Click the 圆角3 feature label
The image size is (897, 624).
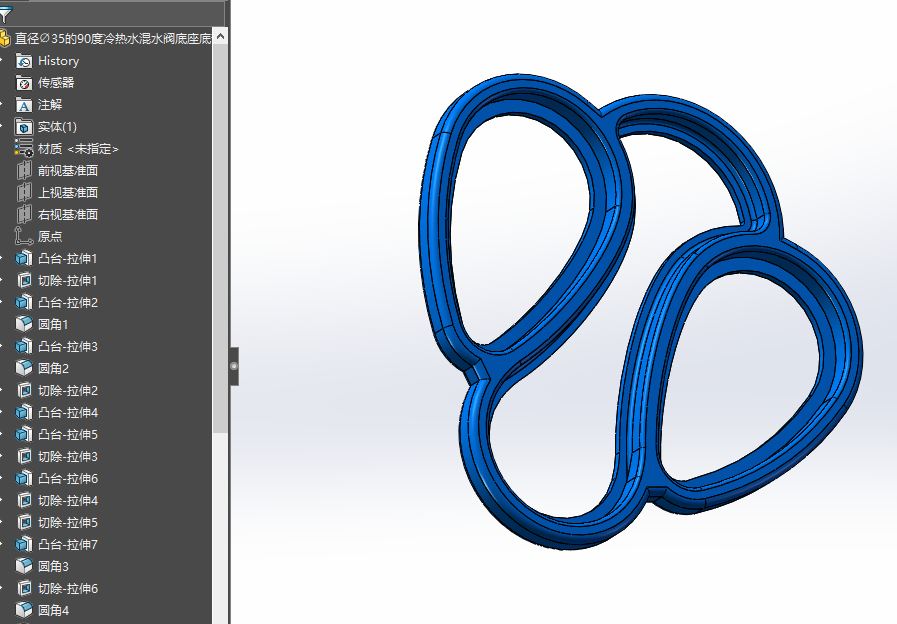(53, 566)
